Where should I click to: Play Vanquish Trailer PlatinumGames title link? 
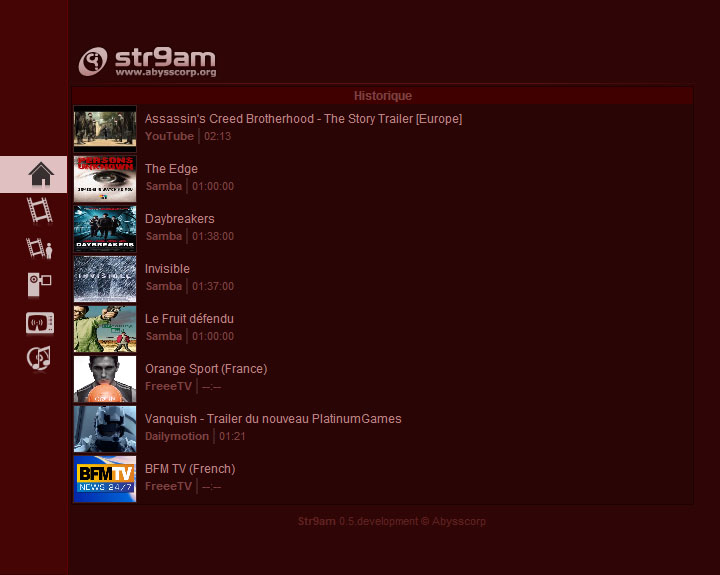pos(273,419)
